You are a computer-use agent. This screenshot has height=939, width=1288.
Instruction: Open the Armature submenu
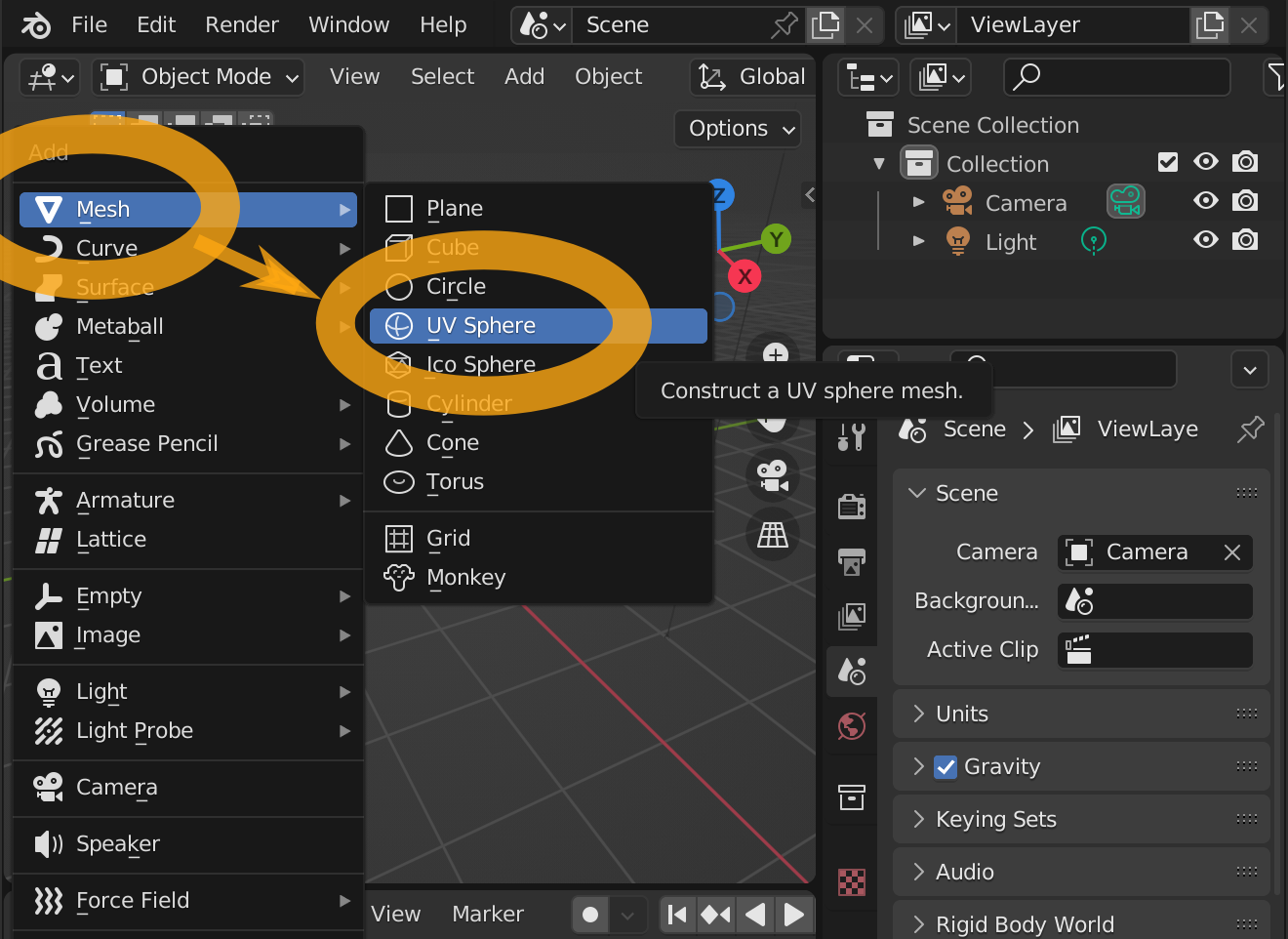188,501
